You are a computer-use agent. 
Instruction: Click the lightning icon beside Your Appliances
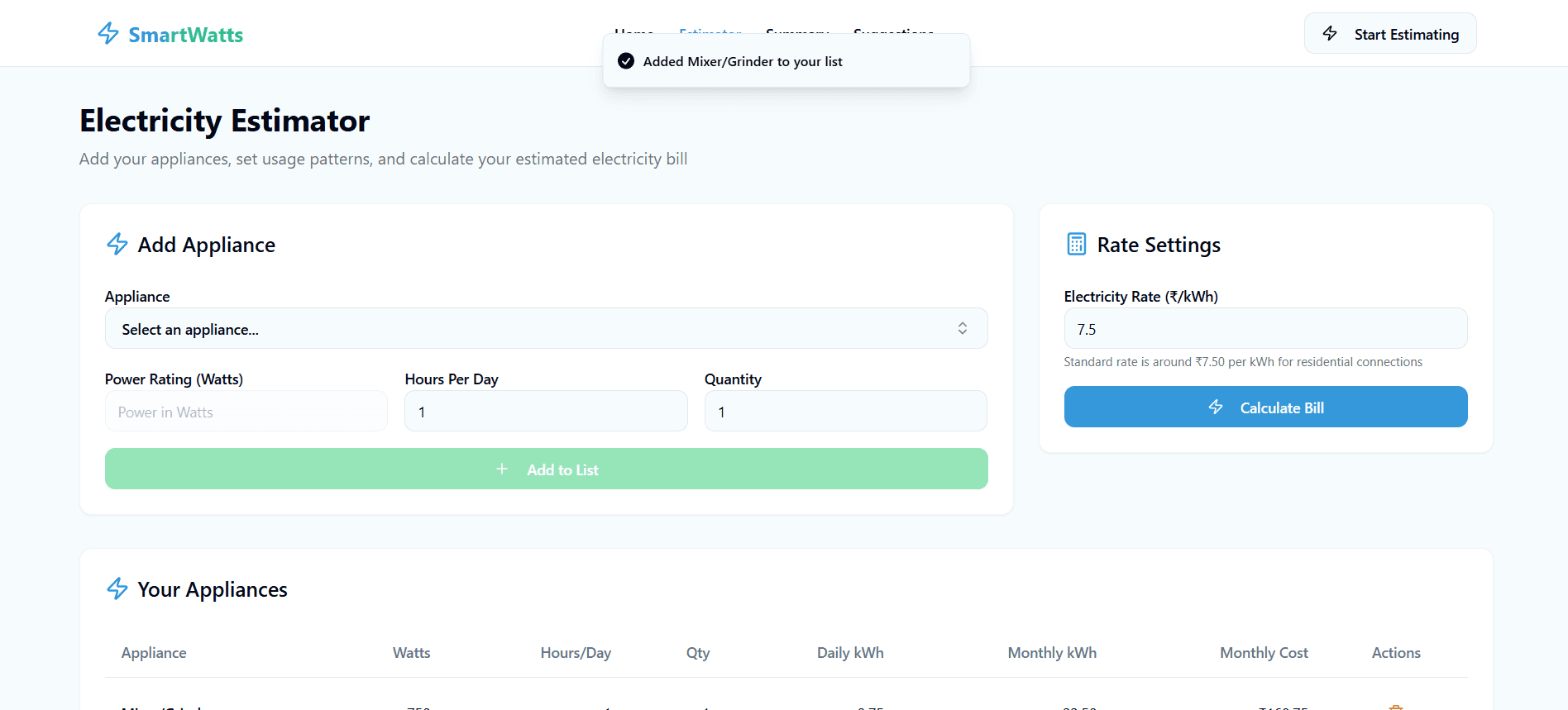click(x=117, y=589)
